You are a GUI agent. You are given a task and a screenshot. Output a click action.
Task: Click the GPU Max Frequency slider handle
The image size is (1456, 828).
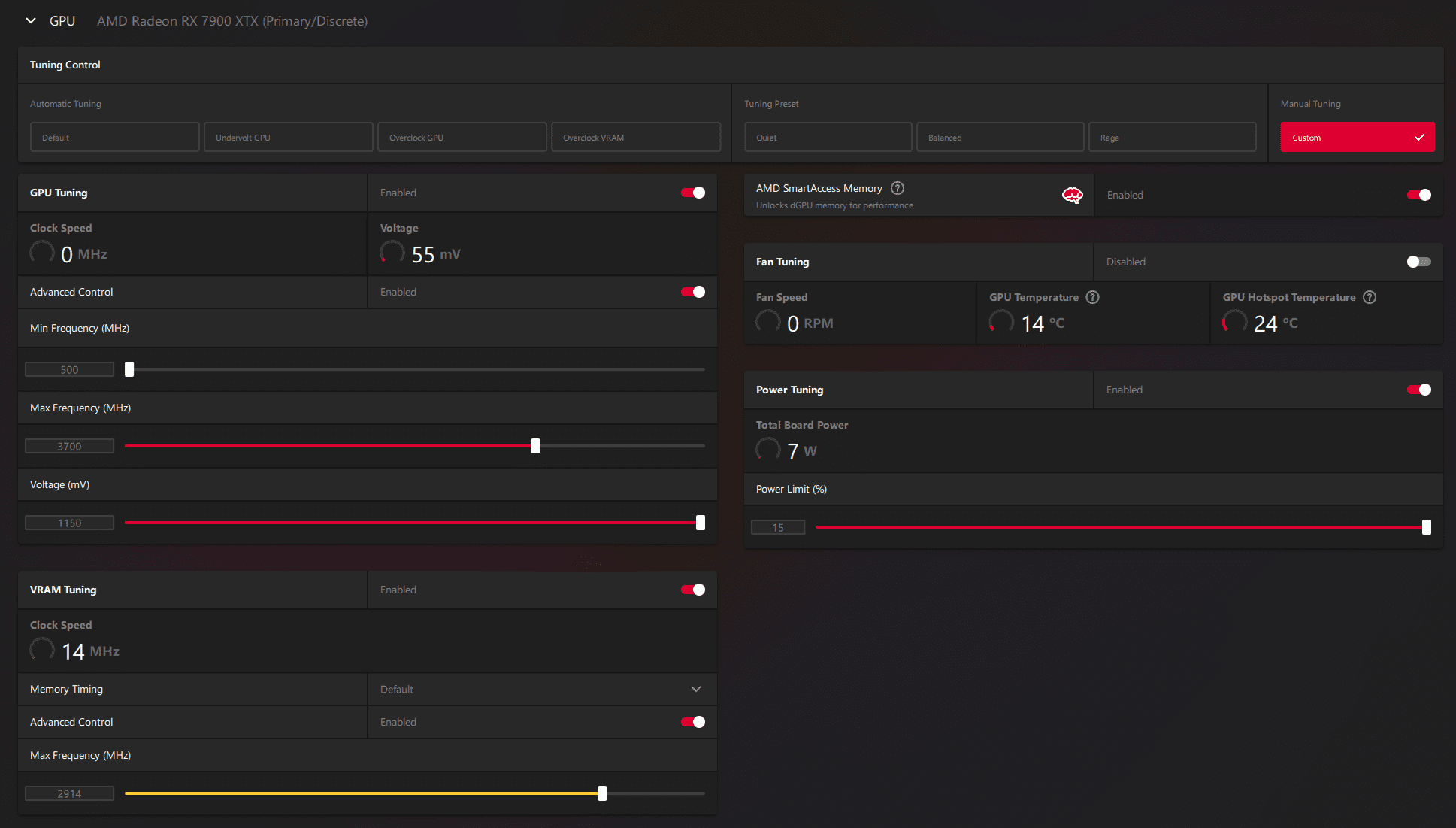(535, 446)
